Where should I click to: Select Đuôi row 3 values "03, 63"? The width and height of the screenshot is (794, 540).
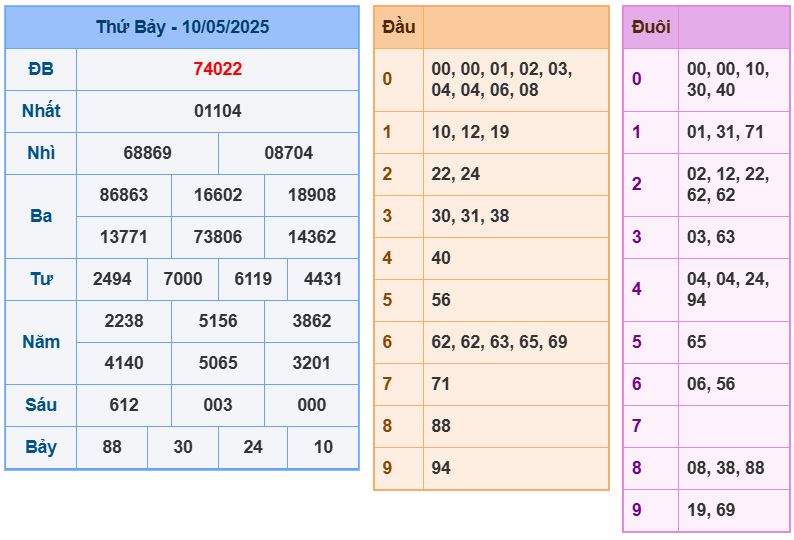coord(711,237)
